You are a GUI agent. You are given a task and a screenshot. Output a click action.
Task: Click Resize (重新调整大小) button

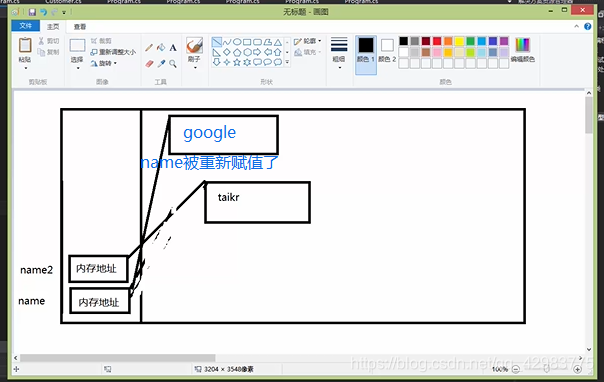(113, 52)
